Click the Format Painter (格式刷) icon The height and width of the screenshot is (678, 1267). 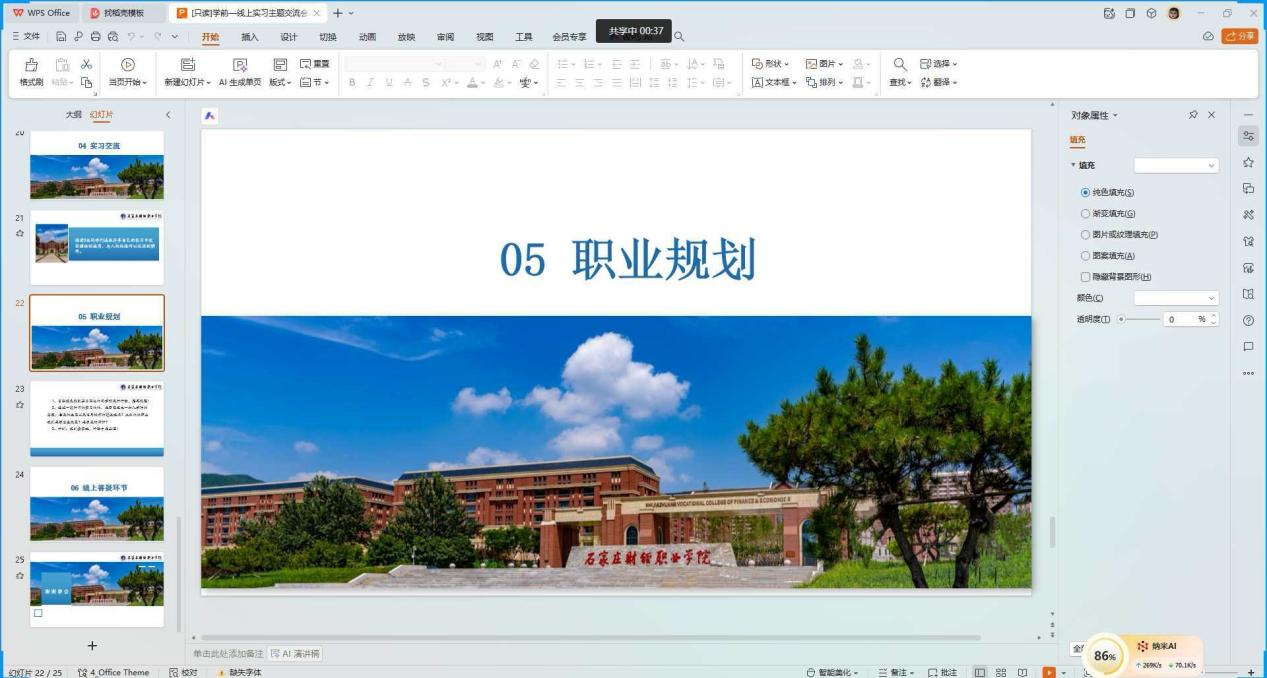(x=31, y=65)
